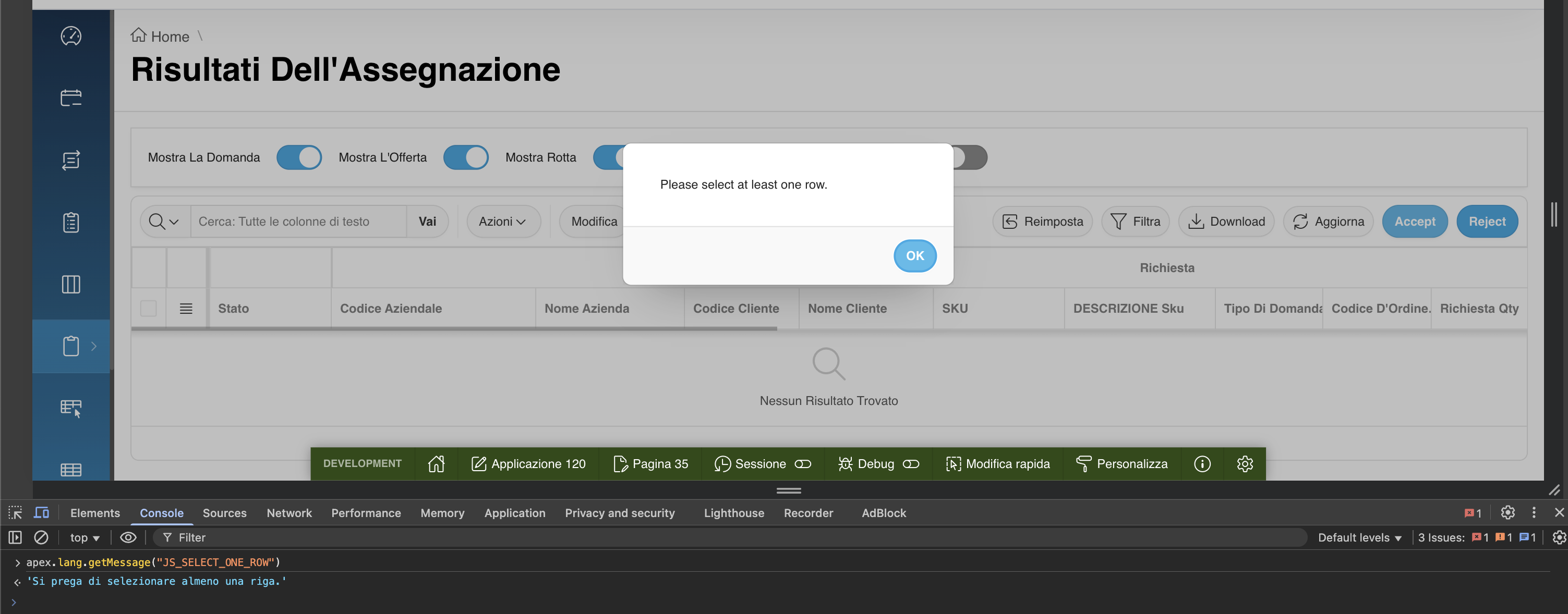
Task: Click the columns layout sidebar icon
Action: tap(70, 284)
